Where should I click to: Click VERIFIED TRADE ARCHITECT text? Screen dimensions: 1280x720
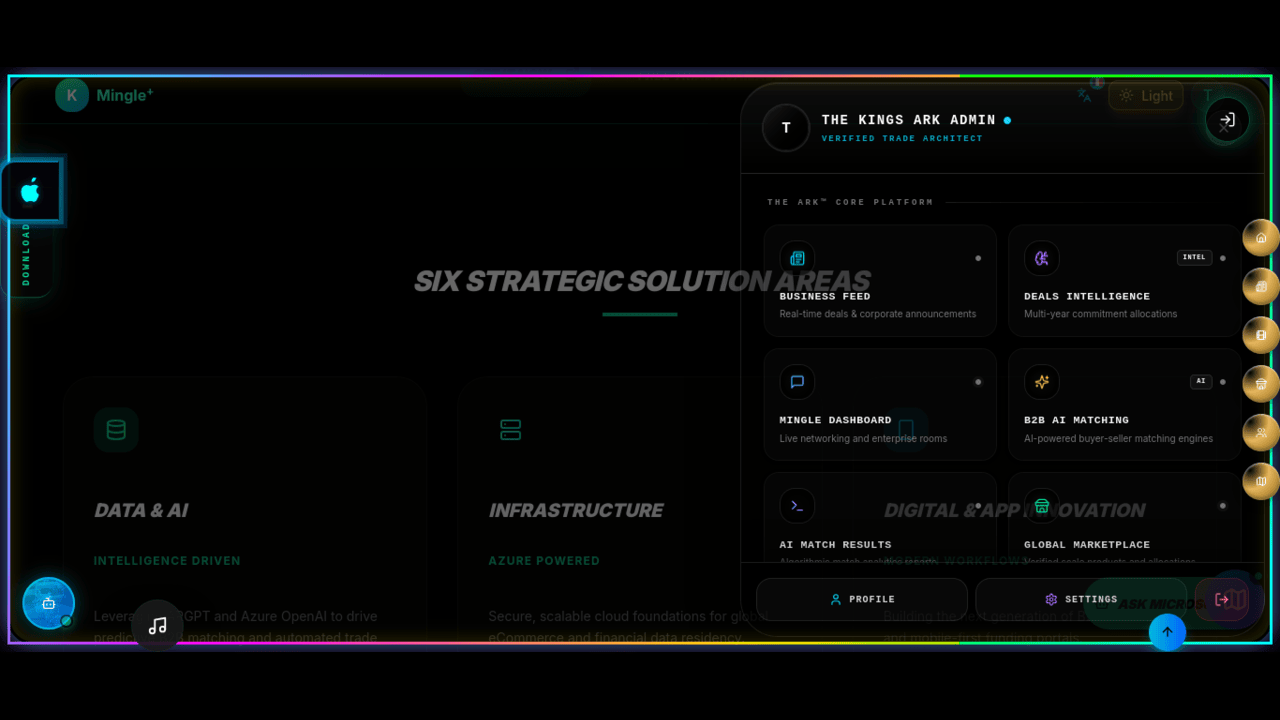tap(902, 139)
